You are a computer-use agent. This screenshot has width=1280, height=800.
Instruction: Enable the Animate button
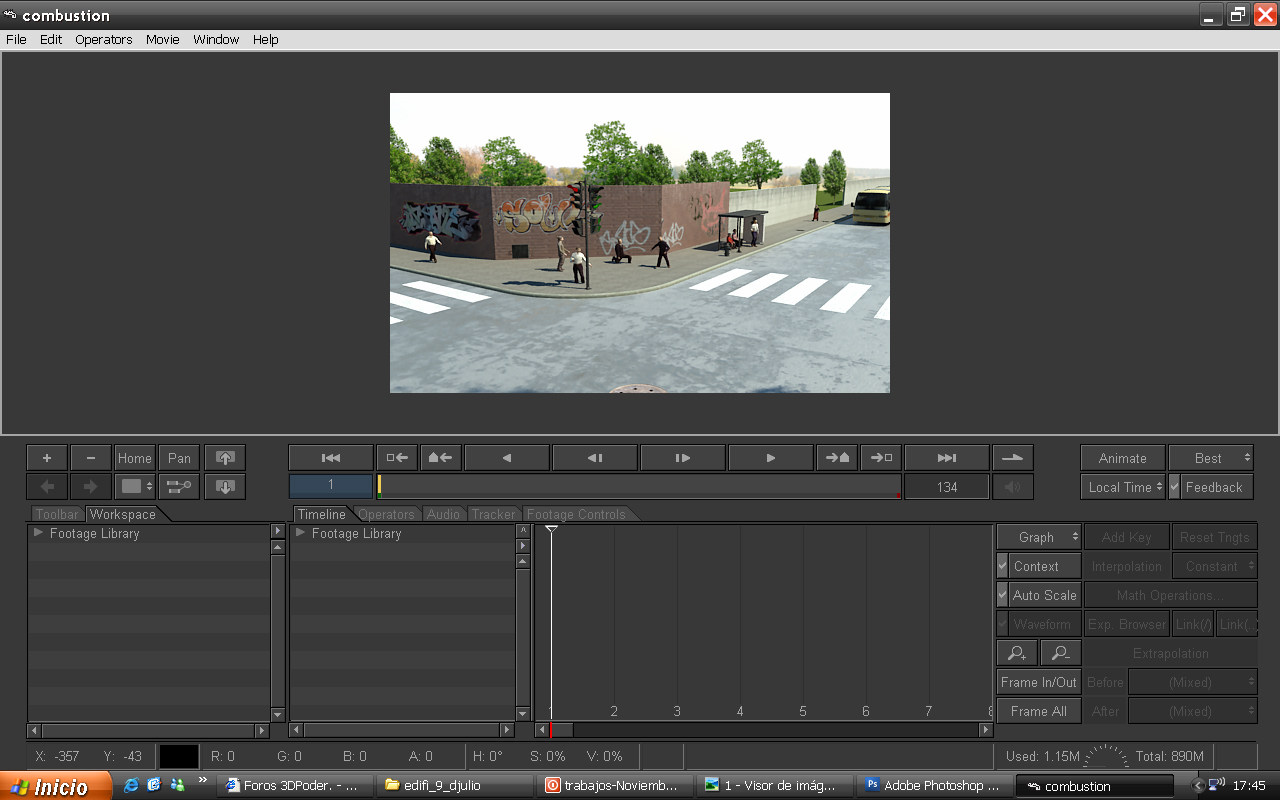point(1123,458)
